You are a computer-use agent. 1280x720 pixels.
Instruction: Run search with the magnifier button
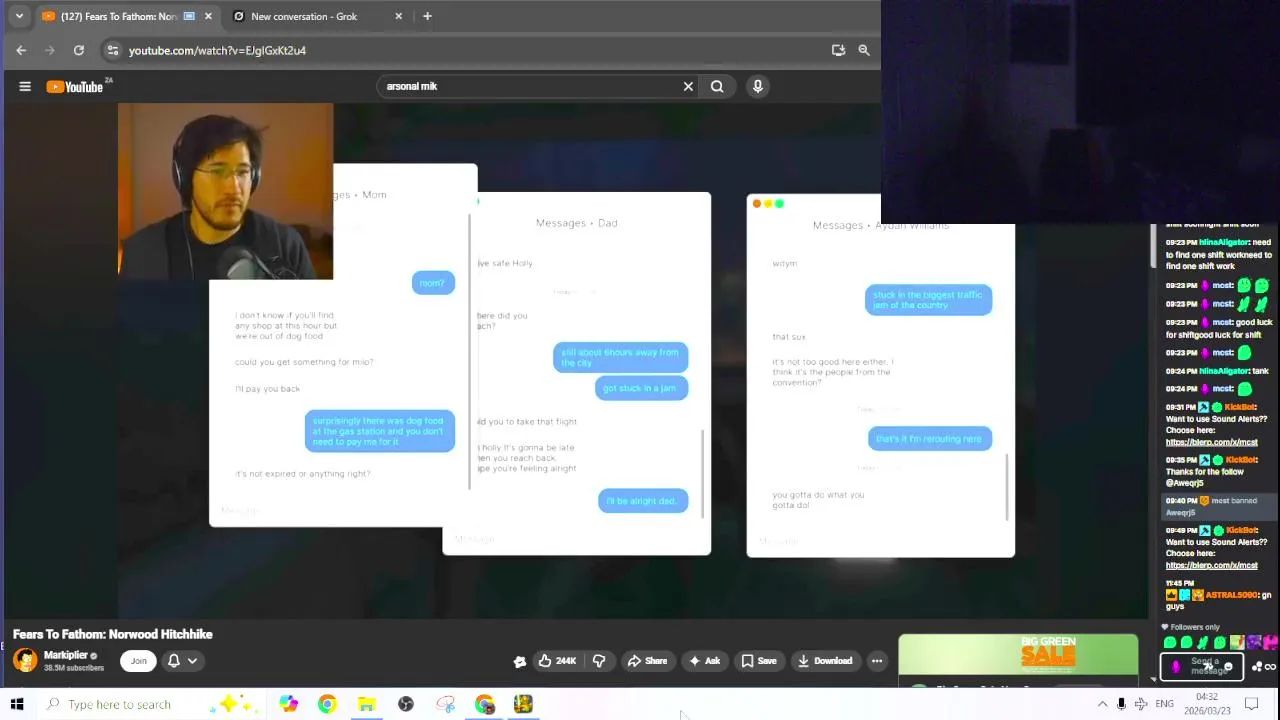coord(717,86)
